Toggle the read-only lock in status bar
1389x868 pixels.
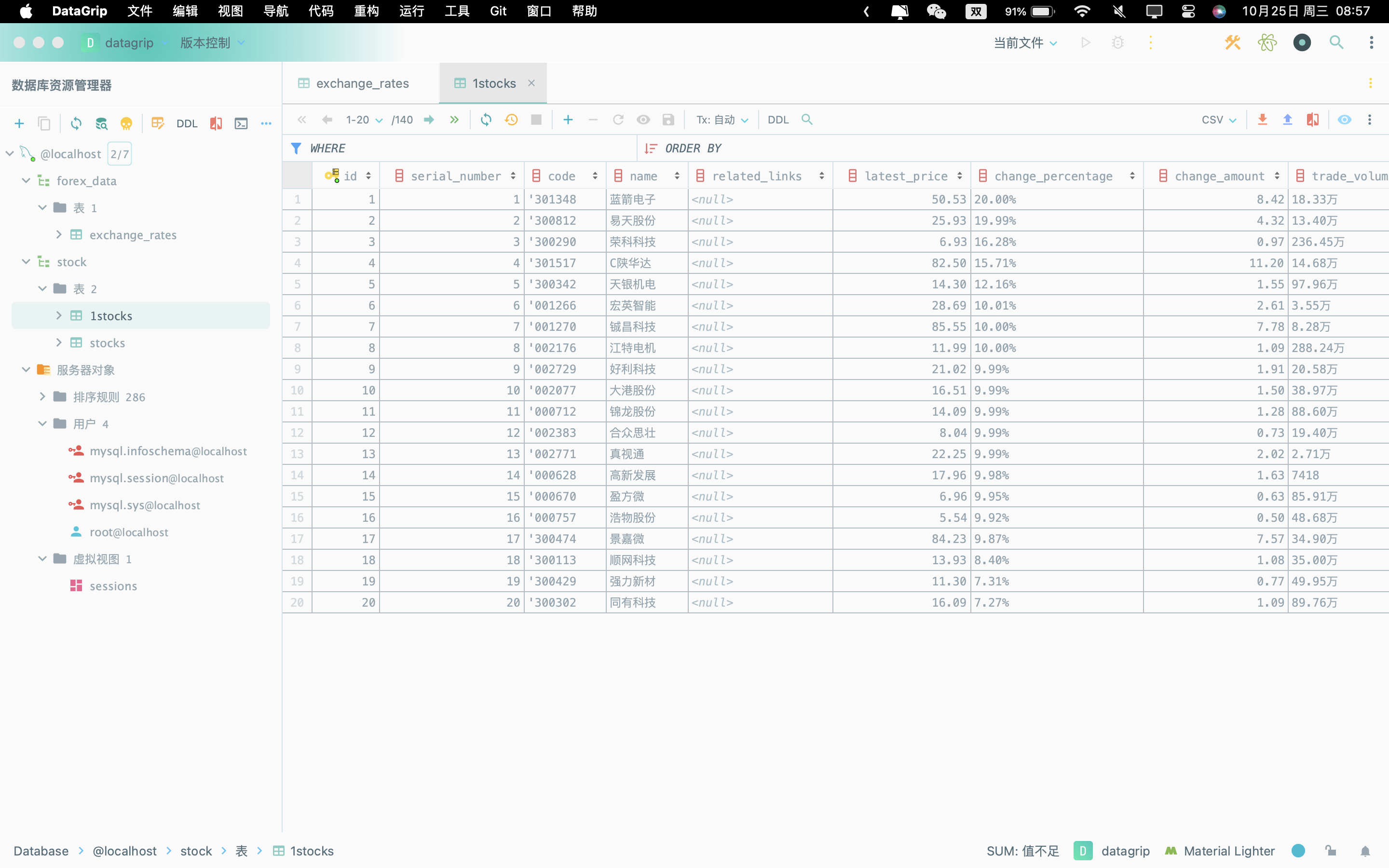(x=1331, y=851)
